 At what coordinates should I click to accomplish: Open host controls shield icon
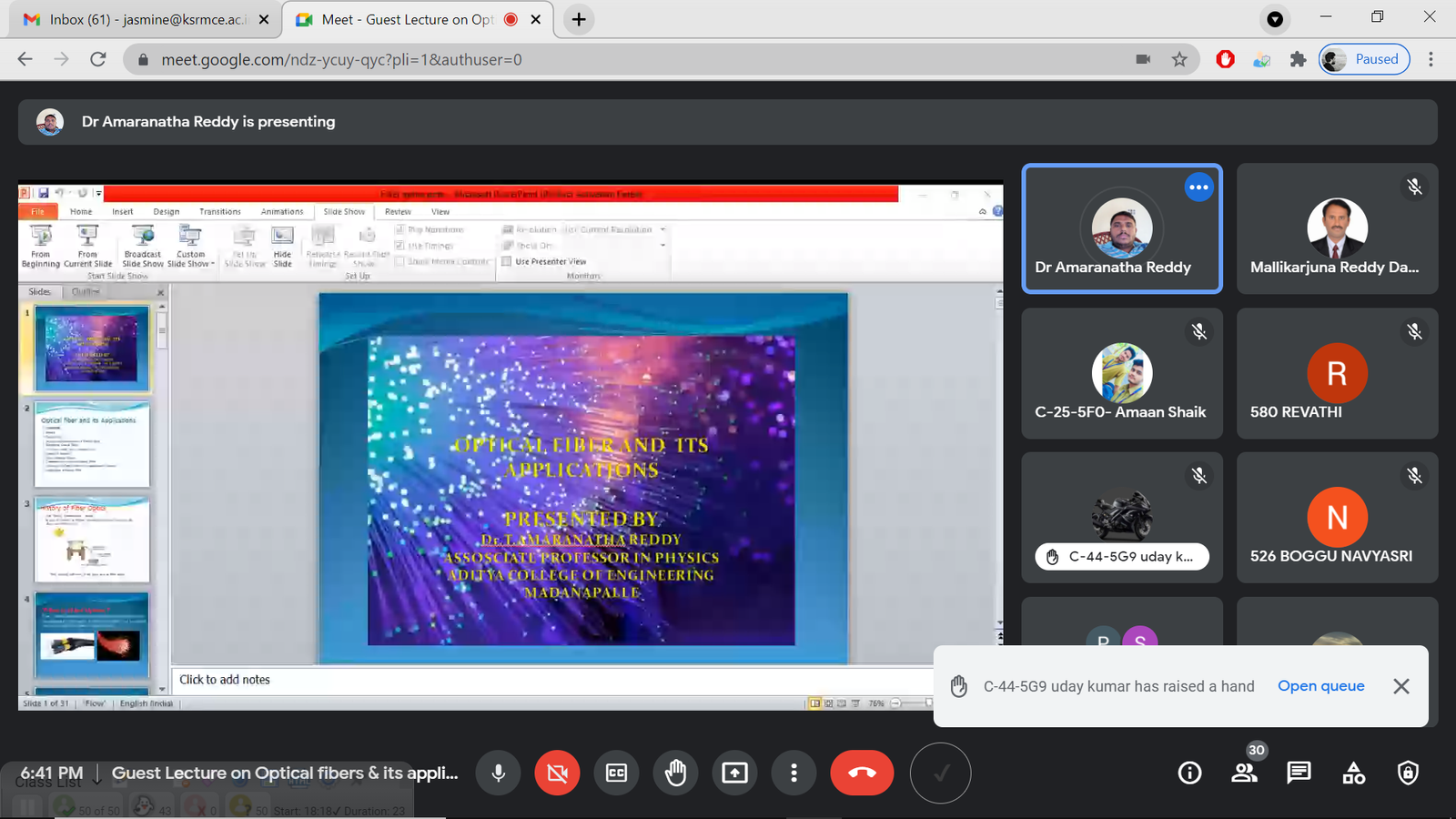[1408, 773]
